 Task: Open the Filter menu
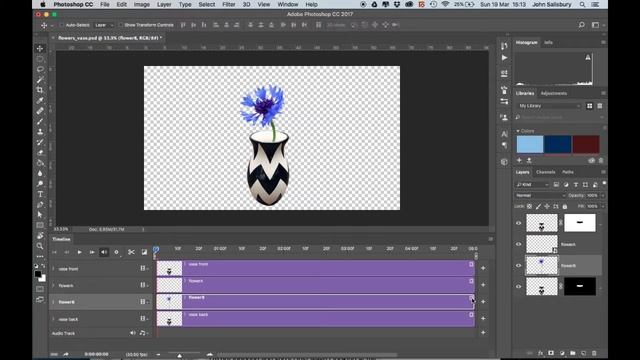tap(229, 4)
